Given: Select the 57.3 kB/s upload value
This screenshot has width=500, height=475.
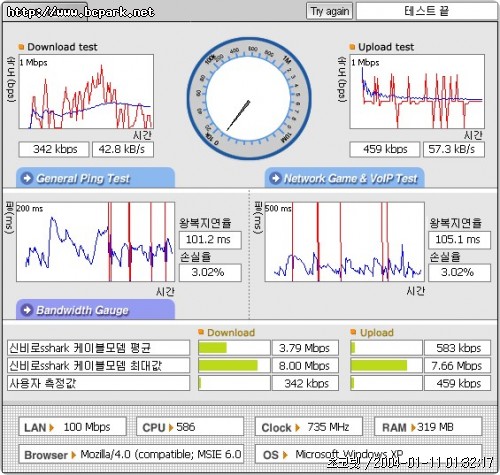Looking at the screenshot, I should pyautogui.click(x=454, y=149).
